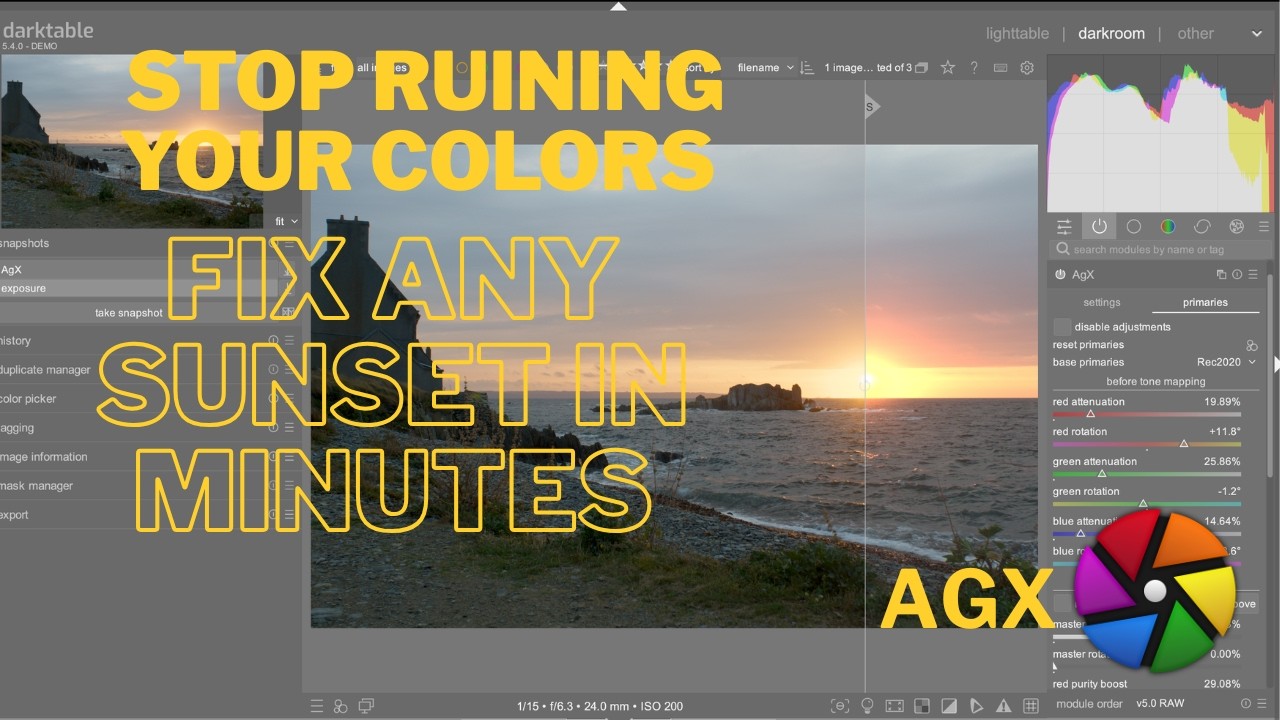Switch to lighttable view
Screen dimensions: 1280x720
1017,33
